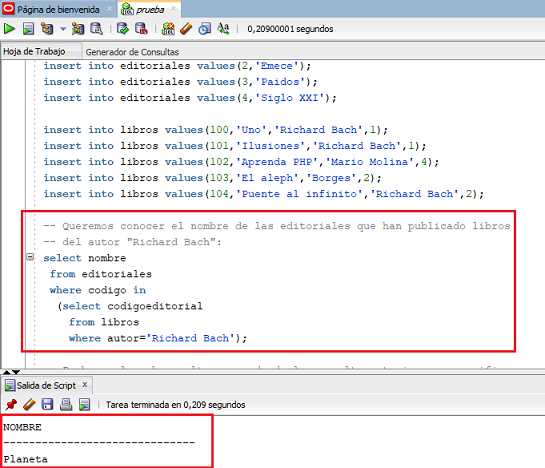The height and width of the screenshot is (468, 545).
Task: Select the prueba worksheet tab
Action: 150,9
